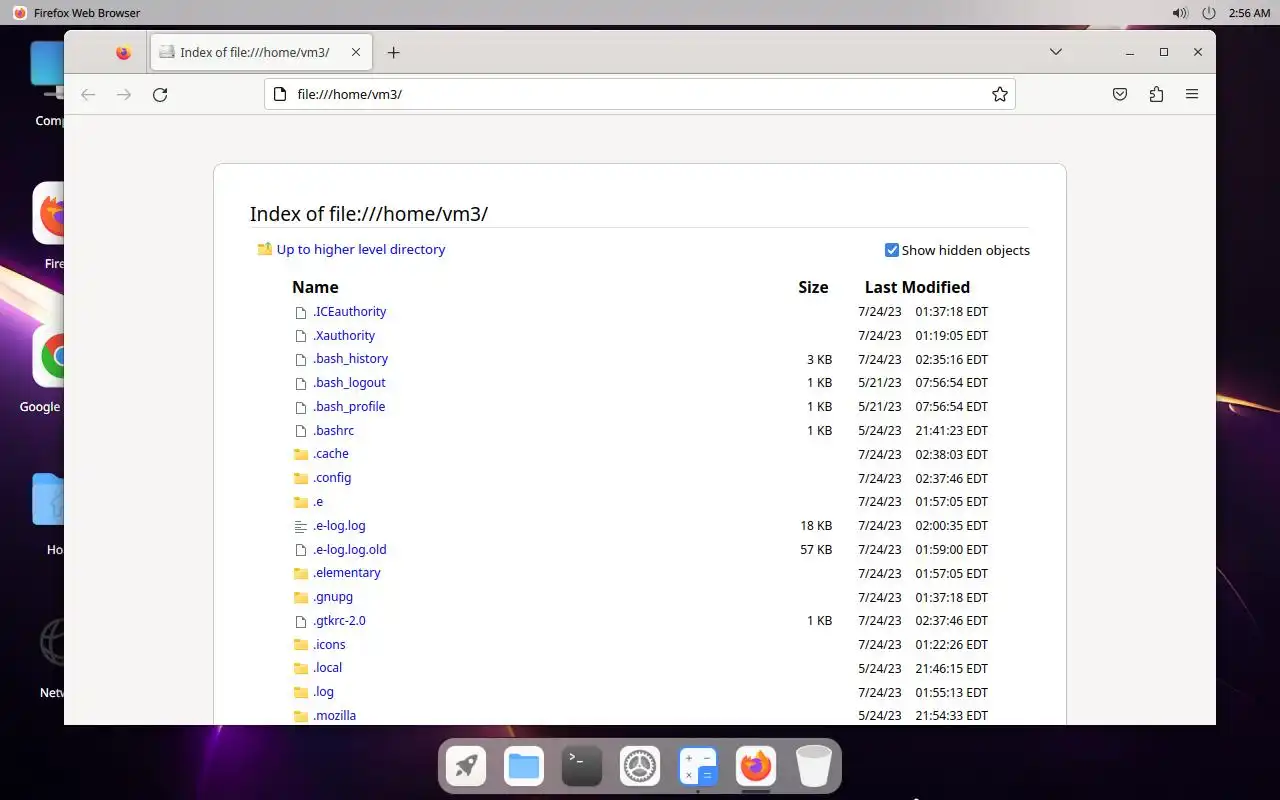Click the power icon in the top panel
The image size is (1280, 800).
point(1209,13)
